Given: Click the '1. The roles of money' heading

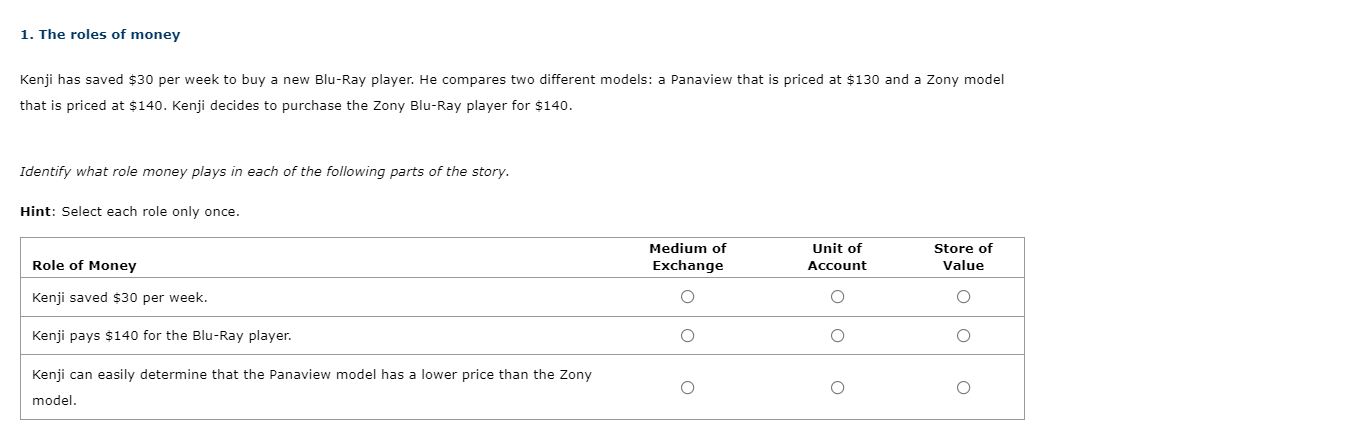Looking at the screenshot, I should tap(100, 35).
